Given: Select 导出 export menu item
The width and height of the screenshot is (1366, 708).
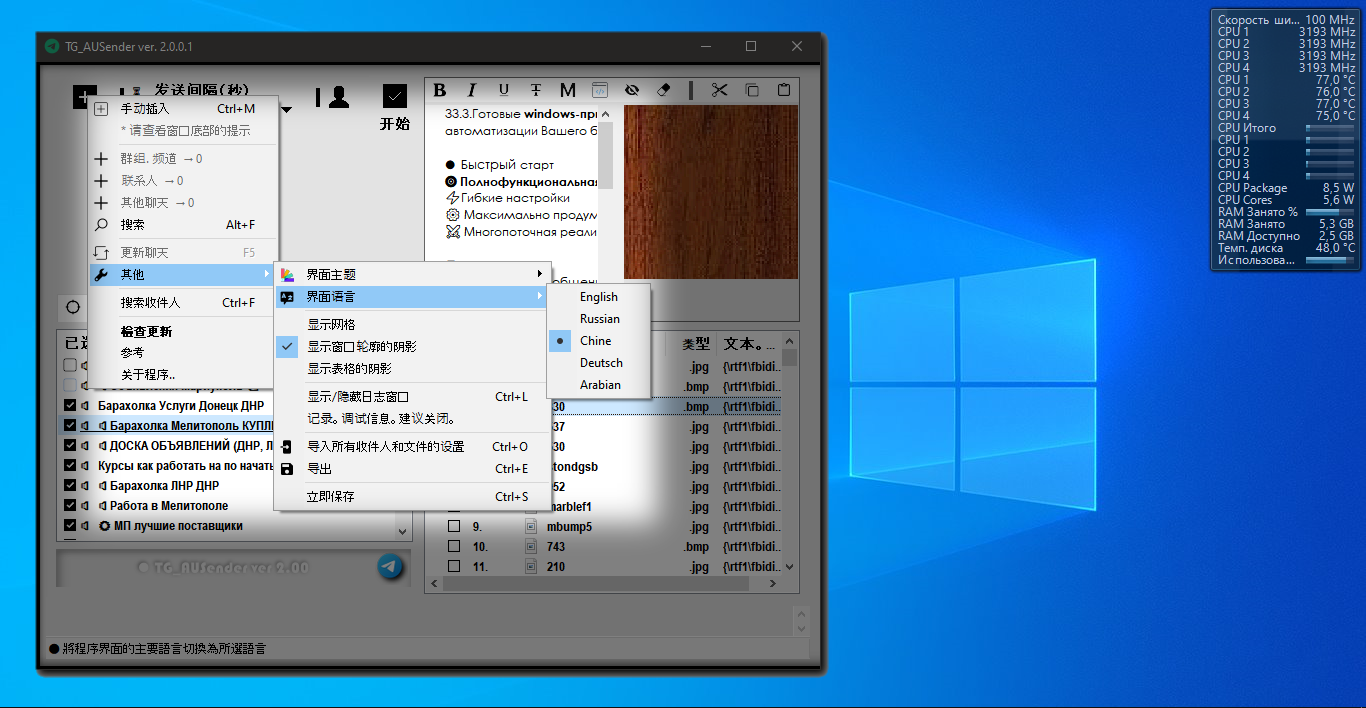Looking at the screenshot, I should (x=320, y=469).
